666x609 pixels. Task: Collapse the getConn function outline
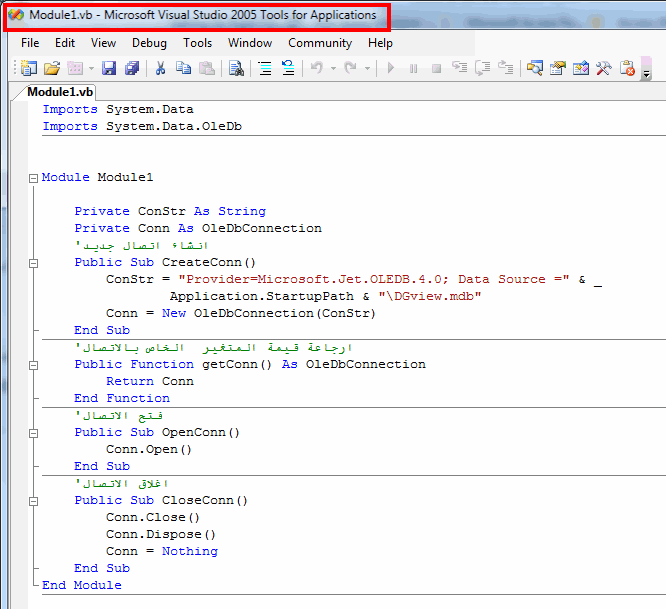[33, 365]
